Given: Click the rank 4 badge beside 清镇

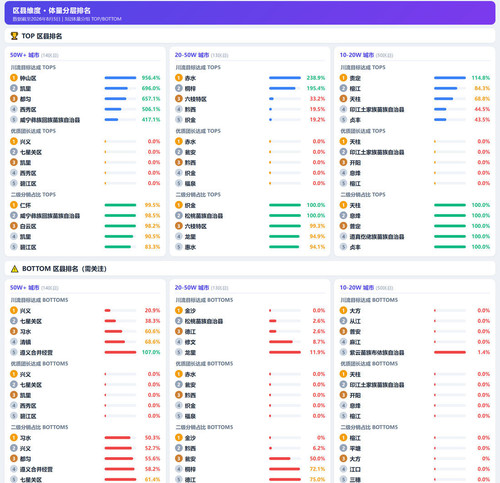Looking at the screenshot, I should coord(14,342).
